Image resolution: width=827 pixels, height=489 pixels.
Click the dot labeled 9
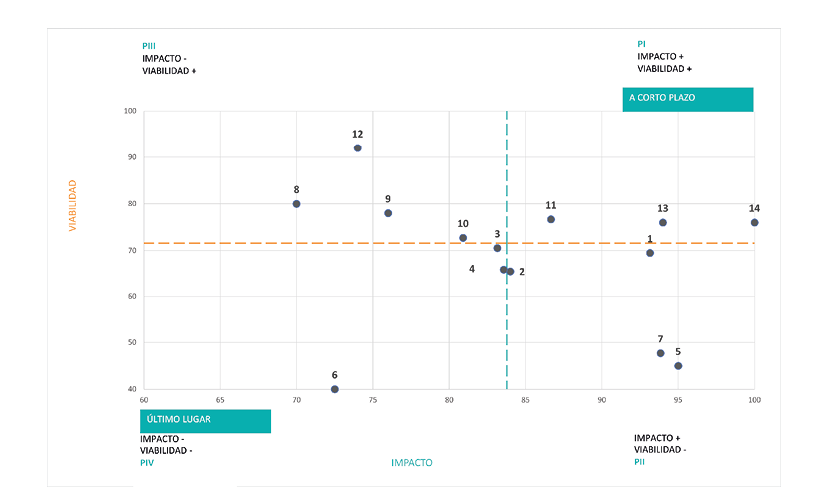pyautogui.click(x=388, y=213)
